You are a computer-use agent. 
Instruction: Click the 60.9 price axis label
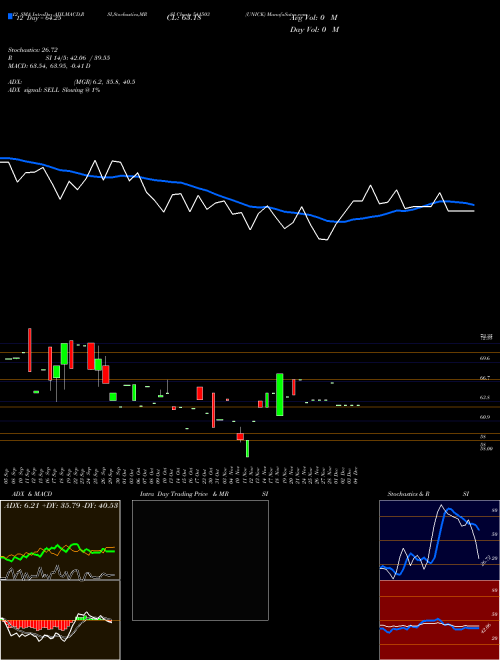485,417
